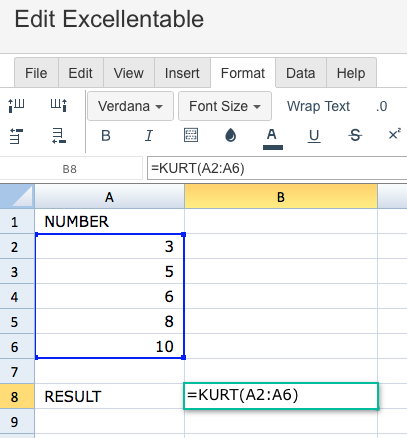Screen dimensions: 407x438
Task: Toggle bold formatting
Action: [106, 136]
